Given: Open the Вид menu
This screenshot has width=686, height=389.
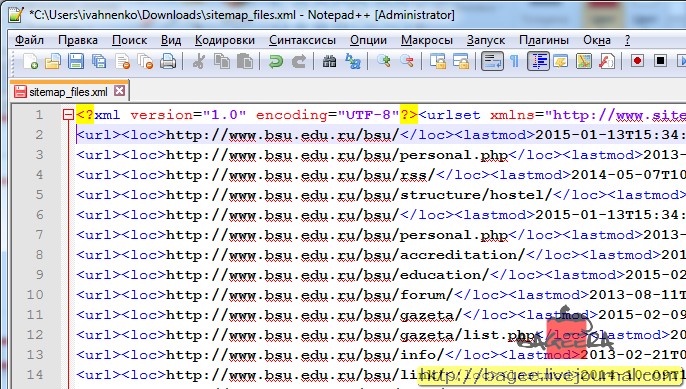Looking at the screenshot, I should click(171, 40).
